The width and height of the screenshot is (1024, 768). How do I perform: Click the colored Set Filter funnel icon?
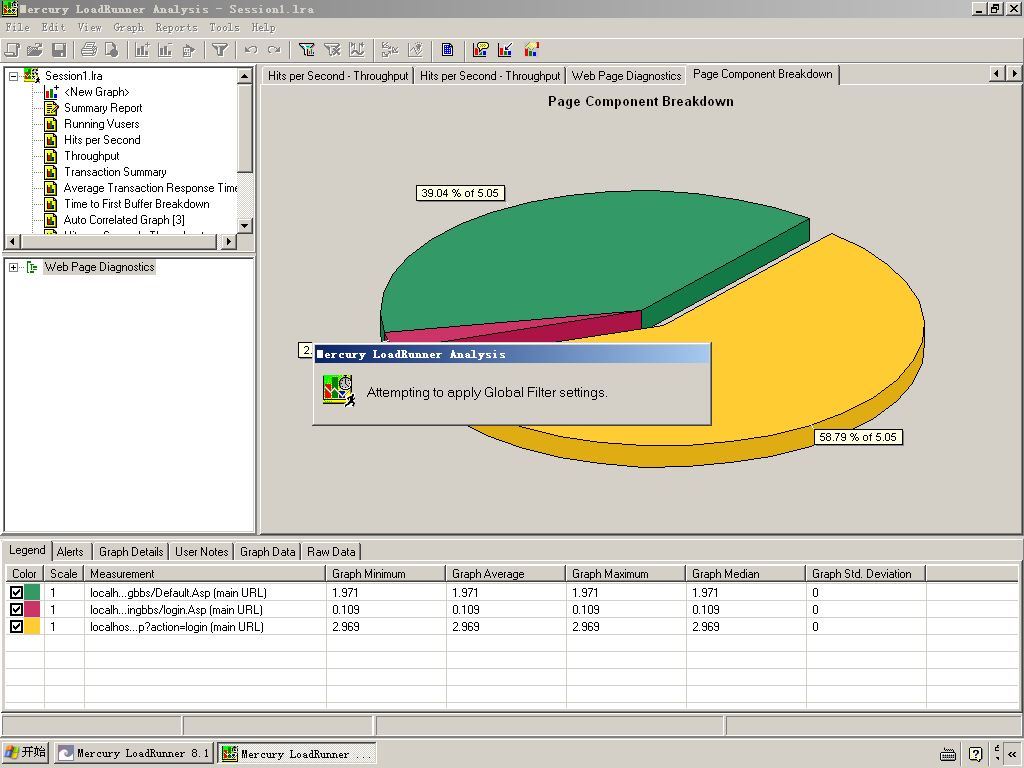(x=306, y=50)
